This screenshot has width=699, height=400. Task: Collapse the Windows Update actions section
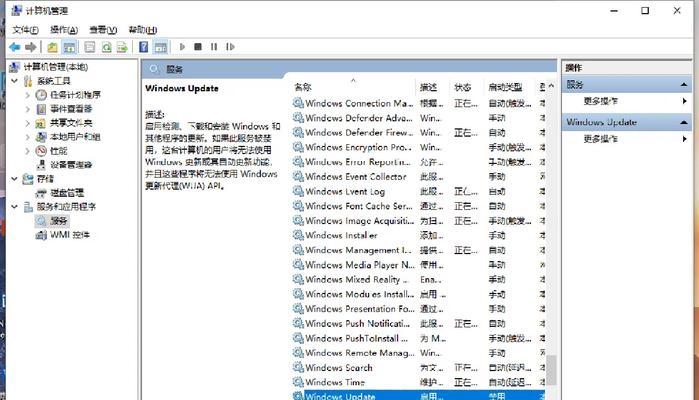[x=683, y=122]
